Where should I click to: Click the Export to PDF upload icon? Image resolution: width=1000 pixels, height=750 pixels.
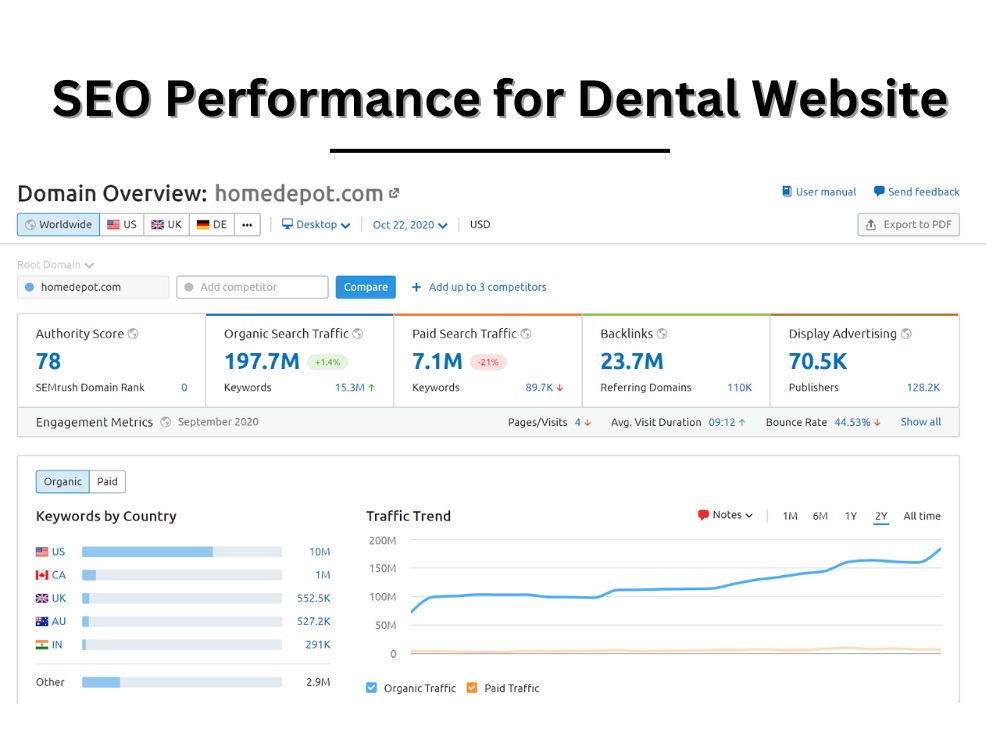pos(871,224)
